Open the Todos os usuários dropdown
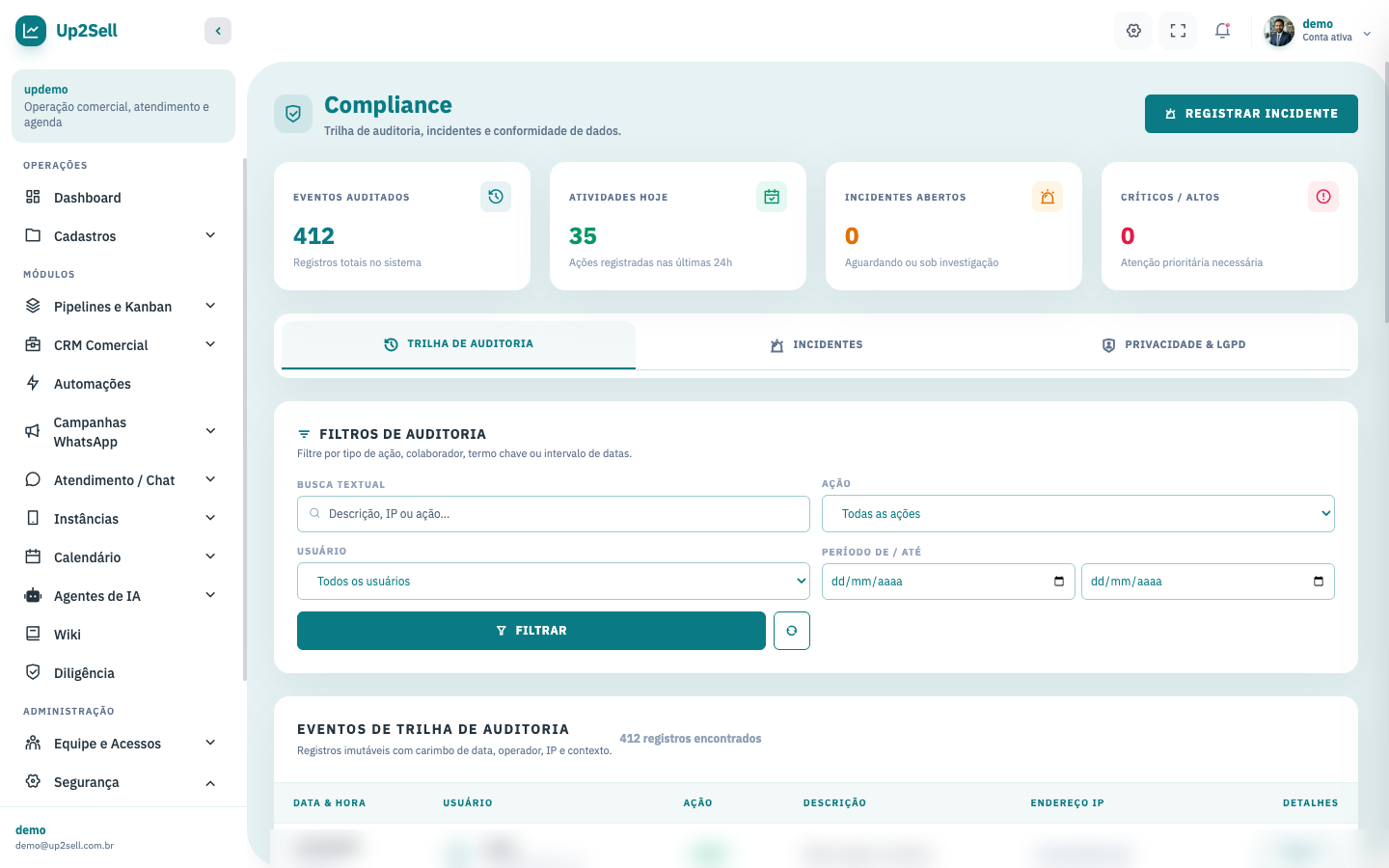The height and width of the screenshot is (868, 1389). pyautogui.click(x=554, y=582)
